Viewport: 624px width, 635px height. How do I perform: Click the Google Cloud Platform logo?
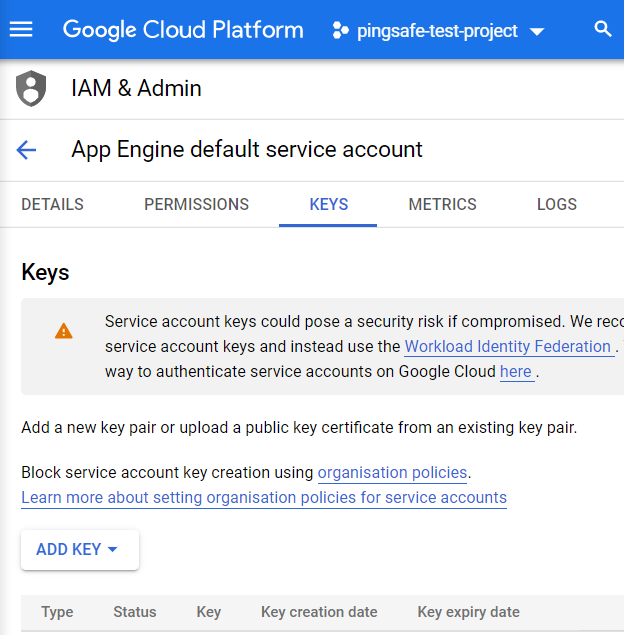183,30
